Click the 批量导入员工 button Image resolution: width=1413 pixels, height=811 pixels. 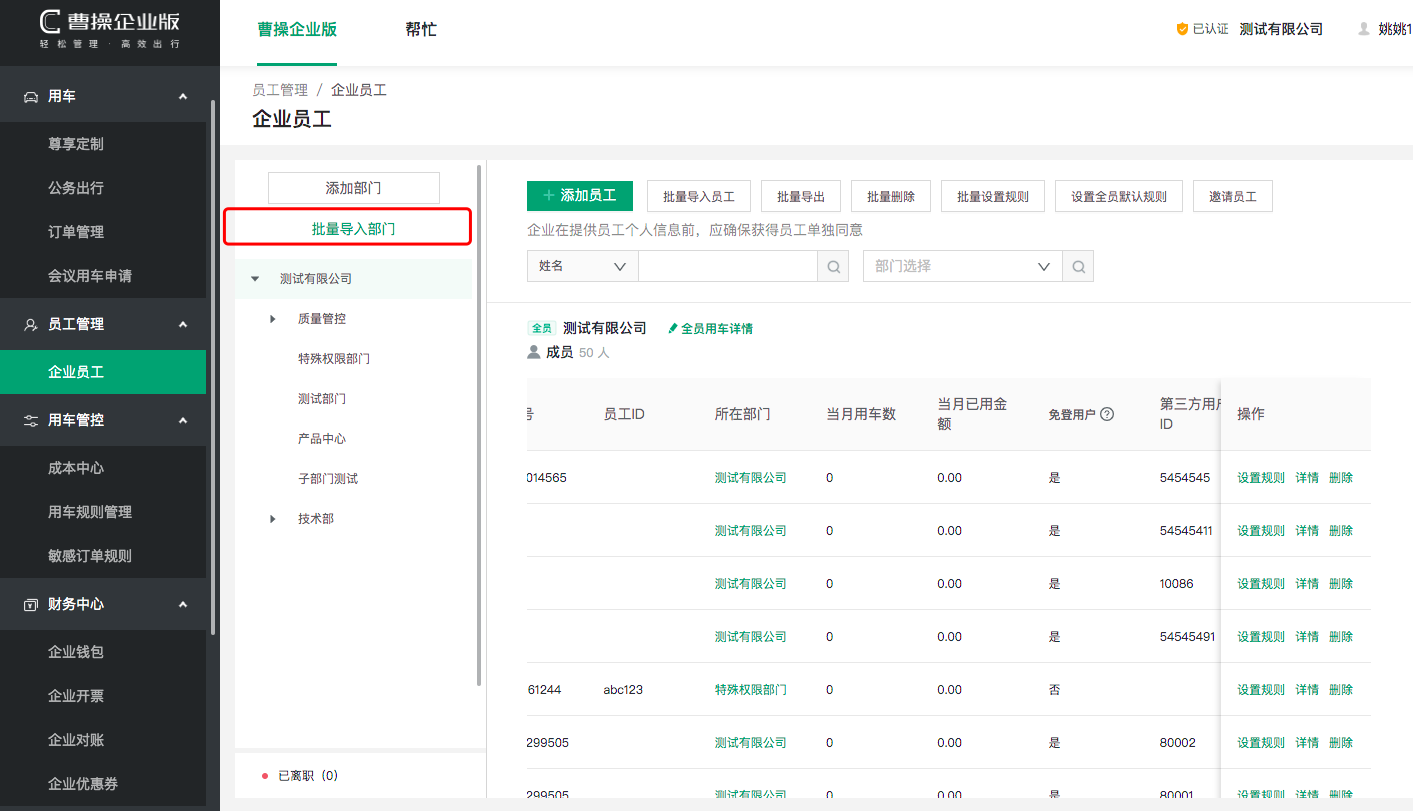click(x=698, y=197)
